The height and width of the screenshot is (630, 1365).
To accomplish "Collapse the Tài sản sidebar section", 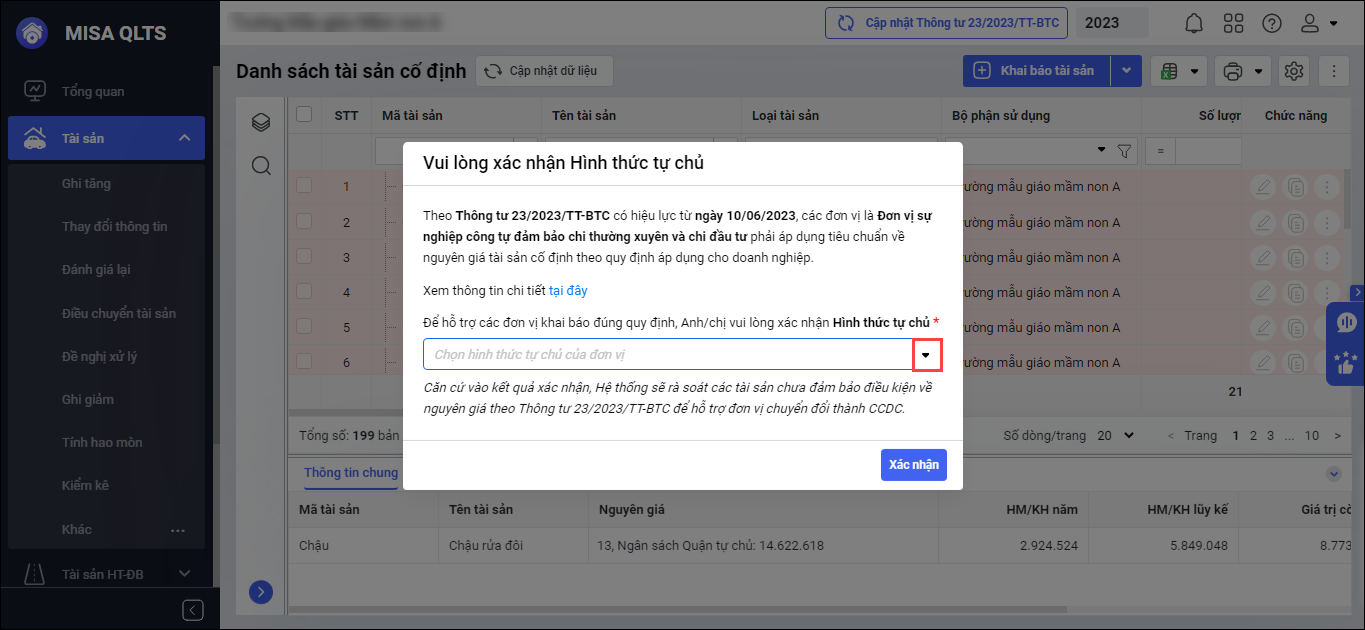I will [184, 138].
